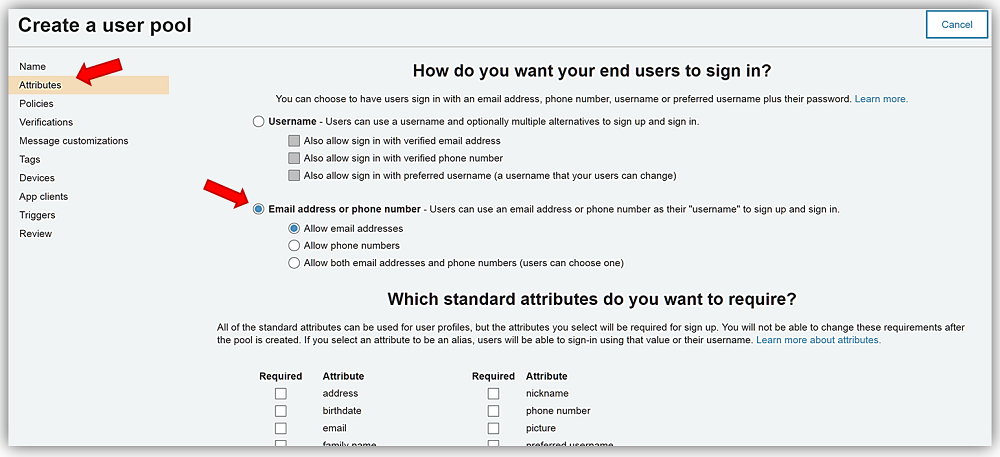Viewport: 1000px width, 457px height.
Task: Open Message customizations in sidebar
Action: (73, 141)
